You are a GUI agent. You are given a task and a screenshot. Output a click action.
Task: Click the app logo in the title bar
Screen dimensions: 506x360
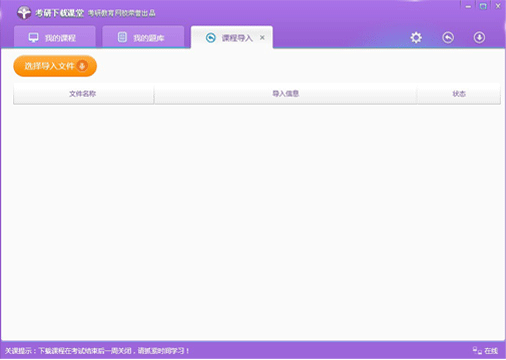[x=24, y=13]
